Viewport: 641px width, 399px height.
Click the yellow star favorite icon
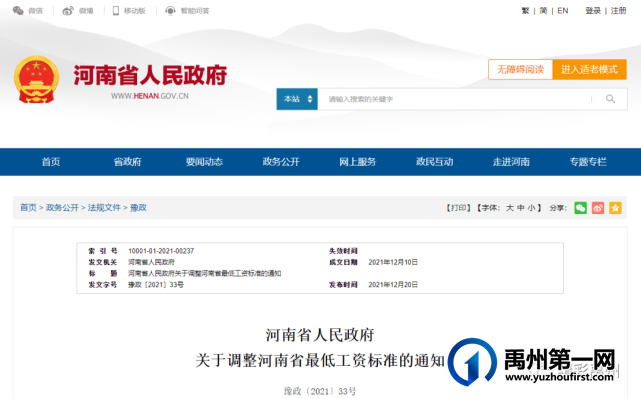click(615, 208)
